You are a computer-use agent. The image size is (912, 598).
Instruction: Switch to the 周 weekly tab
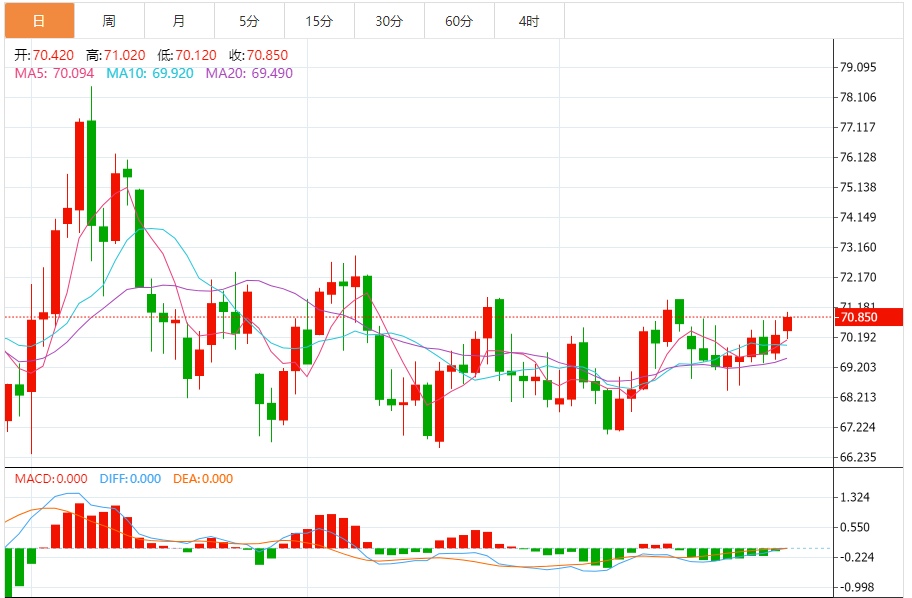[x=109, y=21]
